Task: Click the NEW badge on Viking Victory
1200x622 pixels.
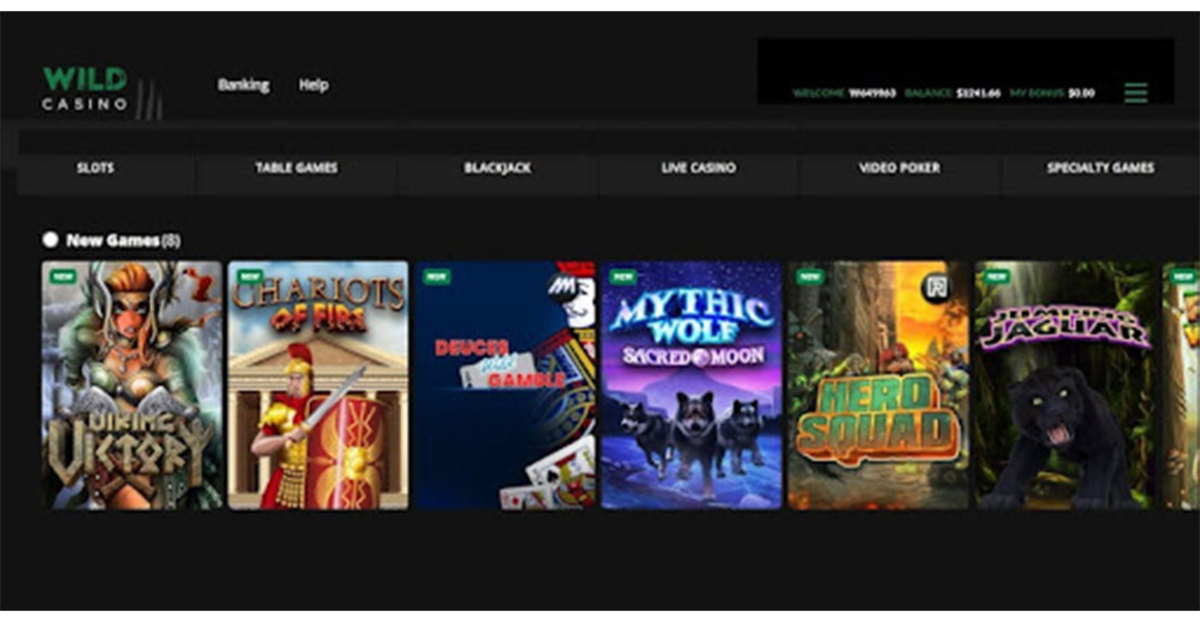Action: coord(63,276)
